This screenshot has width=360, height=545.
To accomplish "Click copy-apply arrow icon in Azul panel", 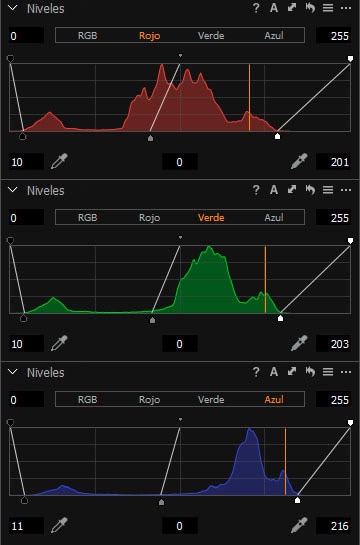I will point(292,372).
